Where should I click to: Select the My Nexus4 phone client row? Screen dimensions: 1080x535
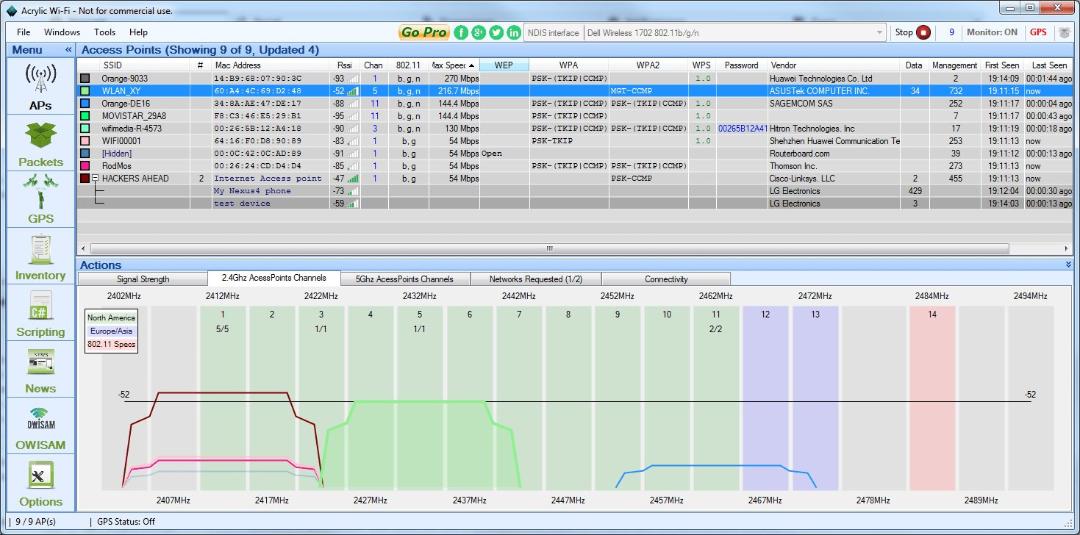pos(574,191)
